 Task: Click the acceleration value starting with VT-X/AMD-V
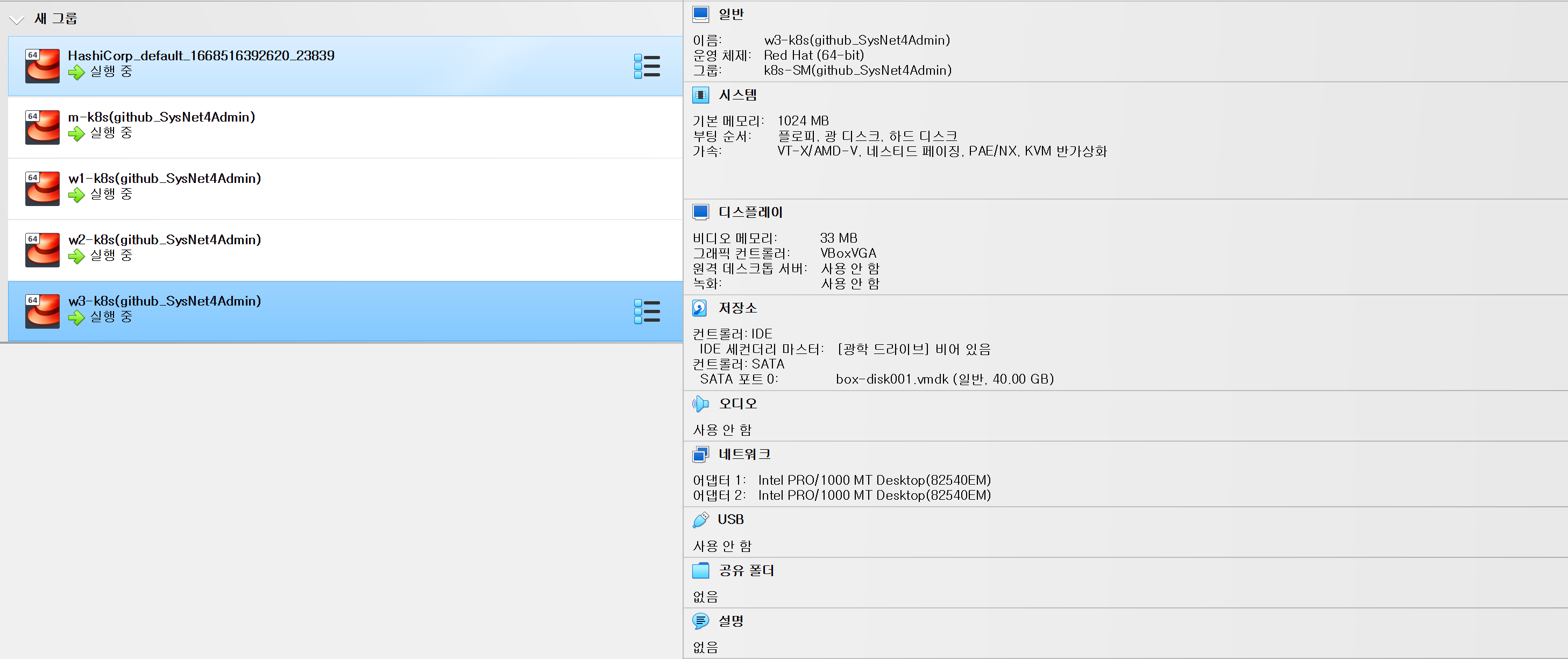[x=942, y=152]
